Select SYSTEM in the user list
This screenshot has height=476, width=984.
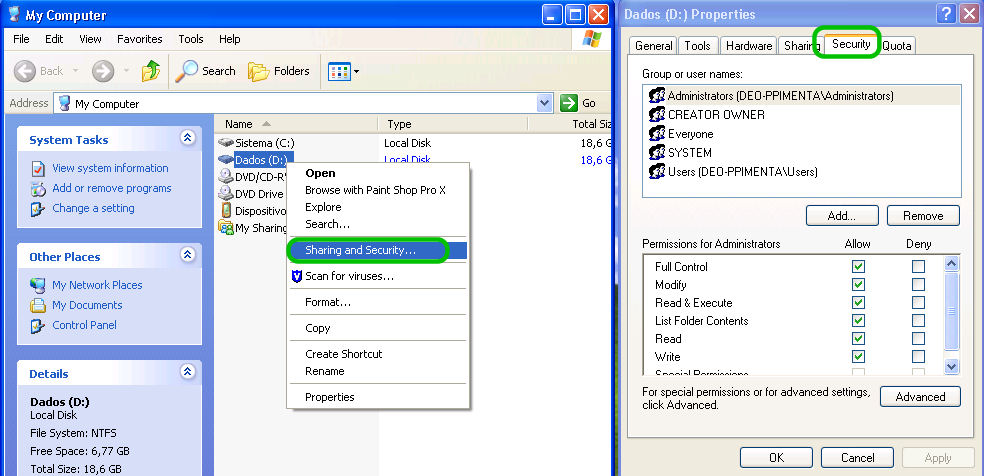point(801,152)
